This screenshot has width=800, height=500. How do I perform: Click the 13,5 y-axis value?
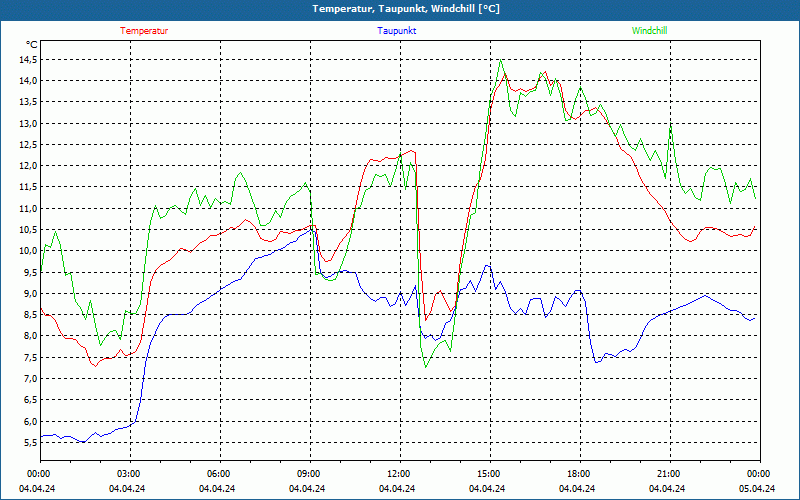(x=29, y=102)
